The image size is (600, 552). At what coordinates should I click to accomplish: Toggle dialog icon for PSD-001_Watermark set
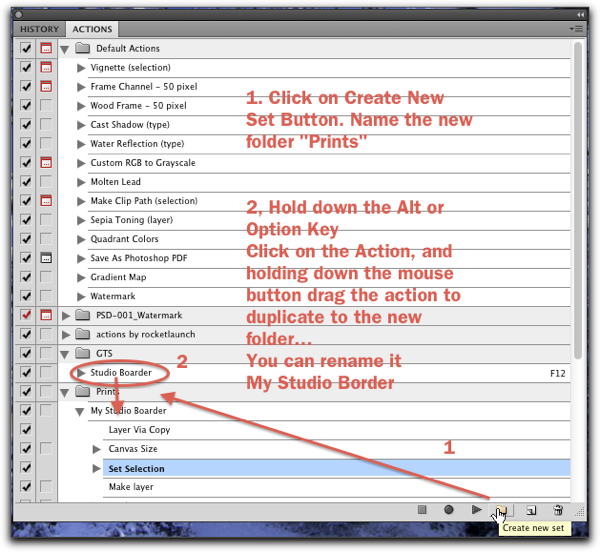[x=46, y=315]
